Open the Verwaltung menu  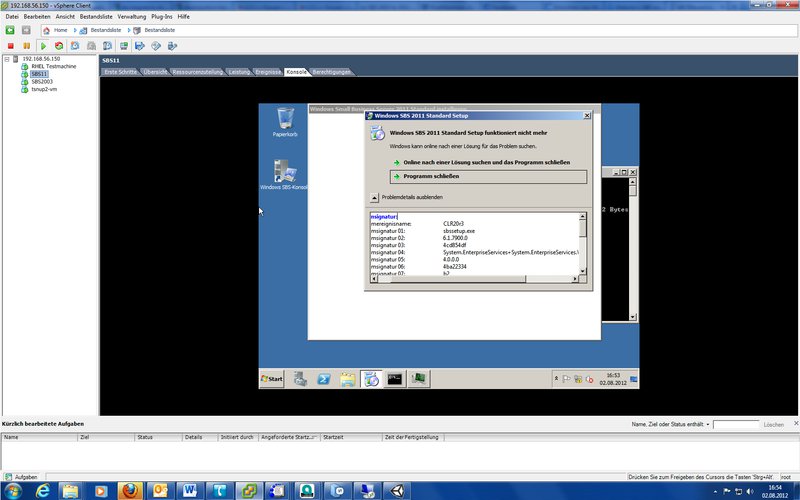click(132, 17)
